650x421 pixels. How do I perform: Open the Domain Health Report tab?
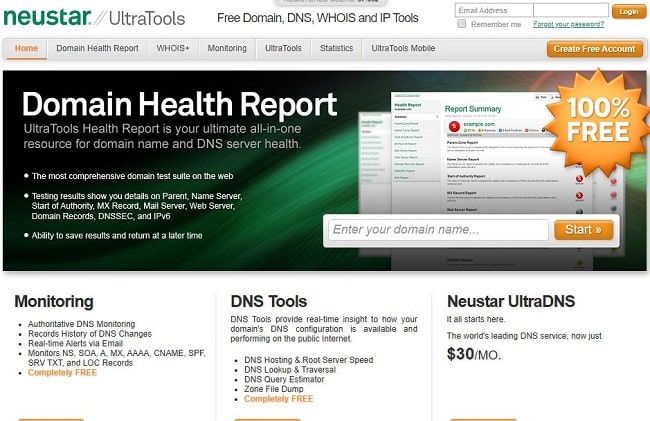(x=97, y=48)
